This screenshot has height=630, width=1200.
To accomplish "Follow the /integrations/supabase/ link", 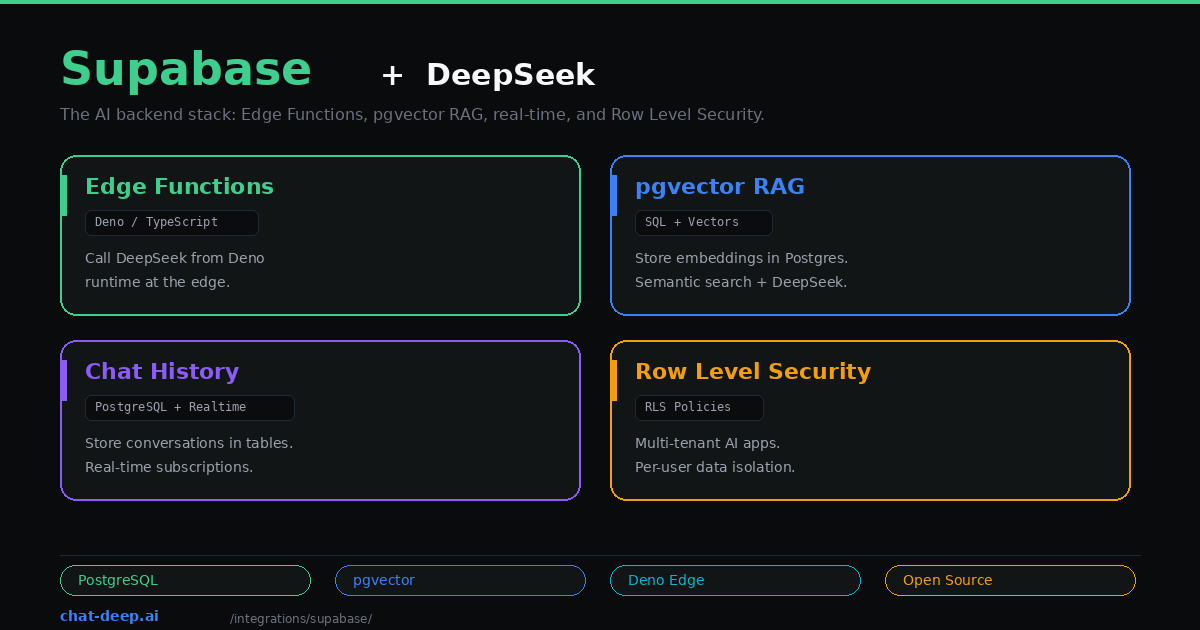I will 301,618.
